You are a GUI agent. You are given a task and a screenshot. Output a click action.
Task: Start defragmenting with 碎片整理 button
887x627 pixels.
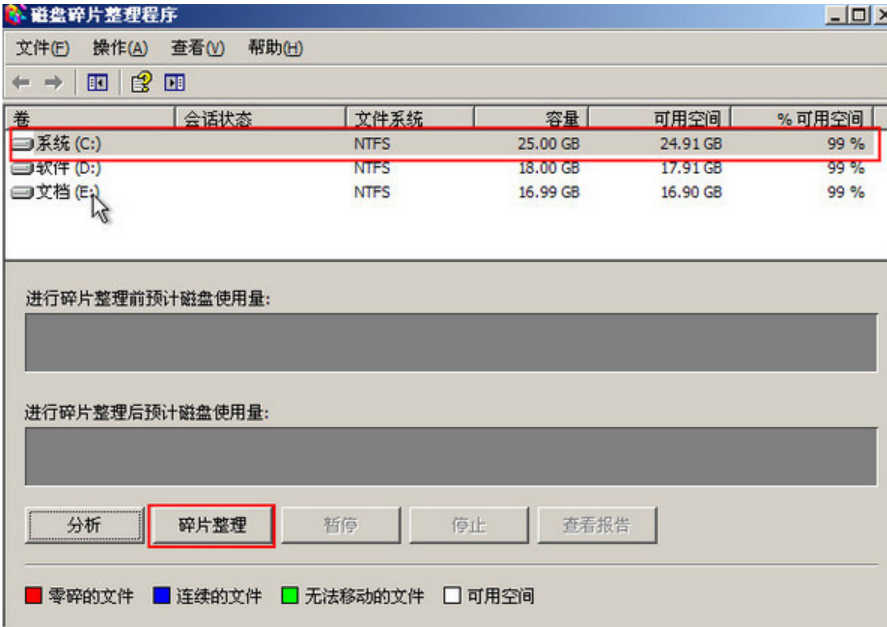pyautogui.click(x=211, y=525)
